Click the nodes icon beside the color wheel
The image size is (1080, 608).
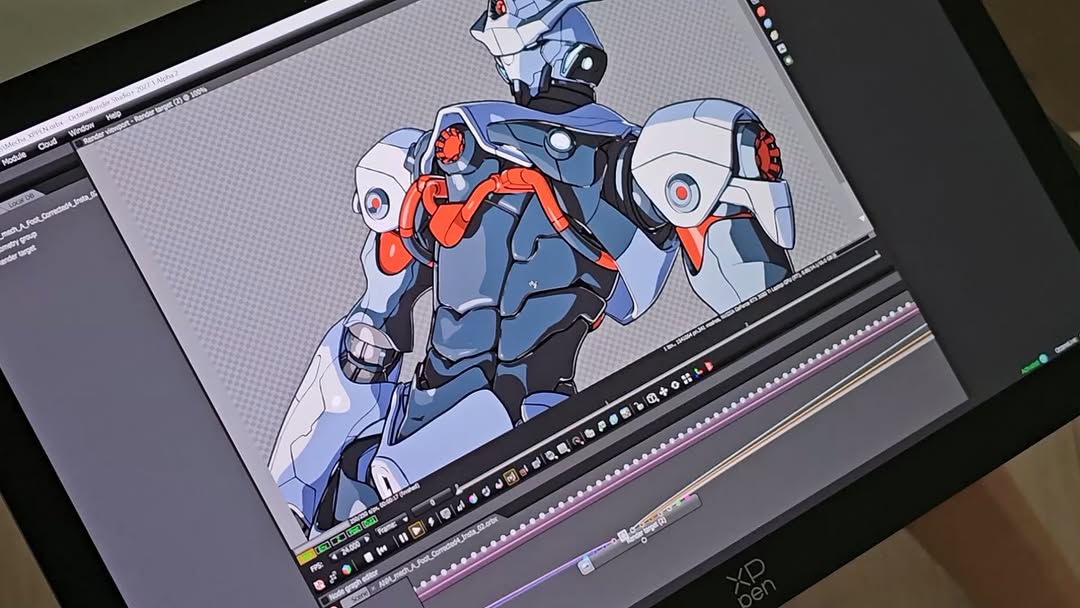(333, 577)
